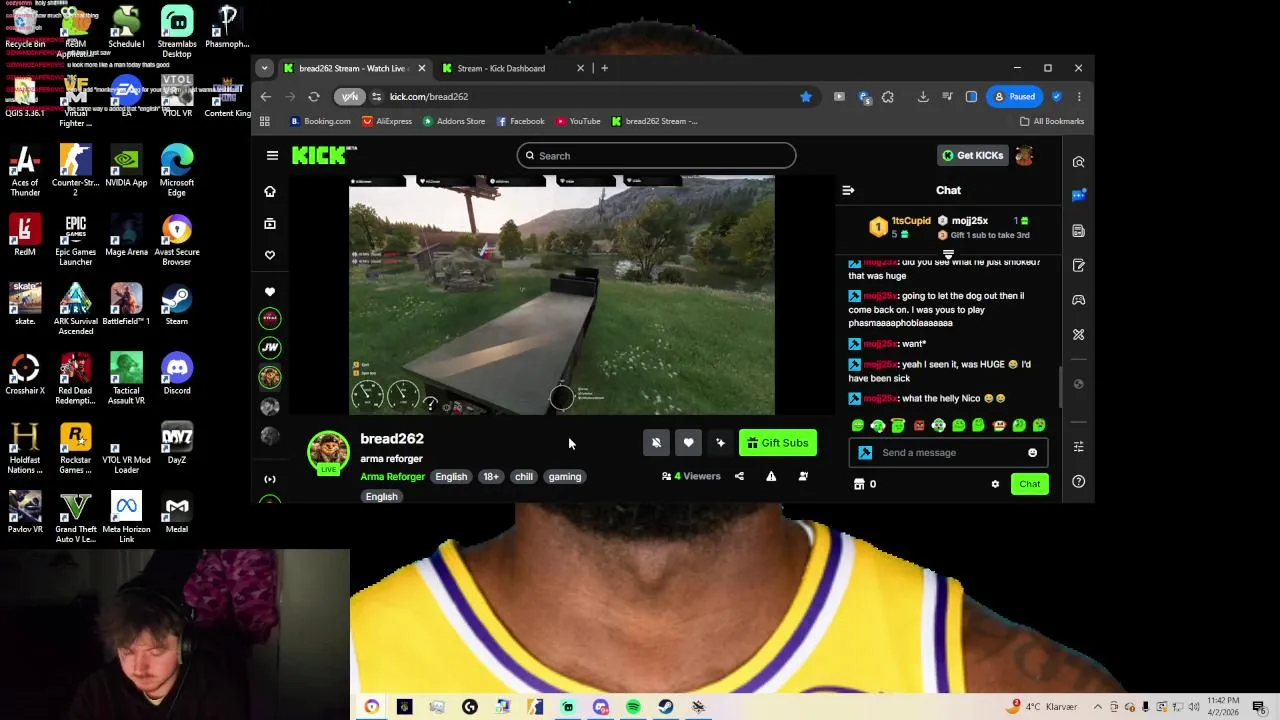
Task: Collapse the chat panel
Action: [x=848, y=190]
